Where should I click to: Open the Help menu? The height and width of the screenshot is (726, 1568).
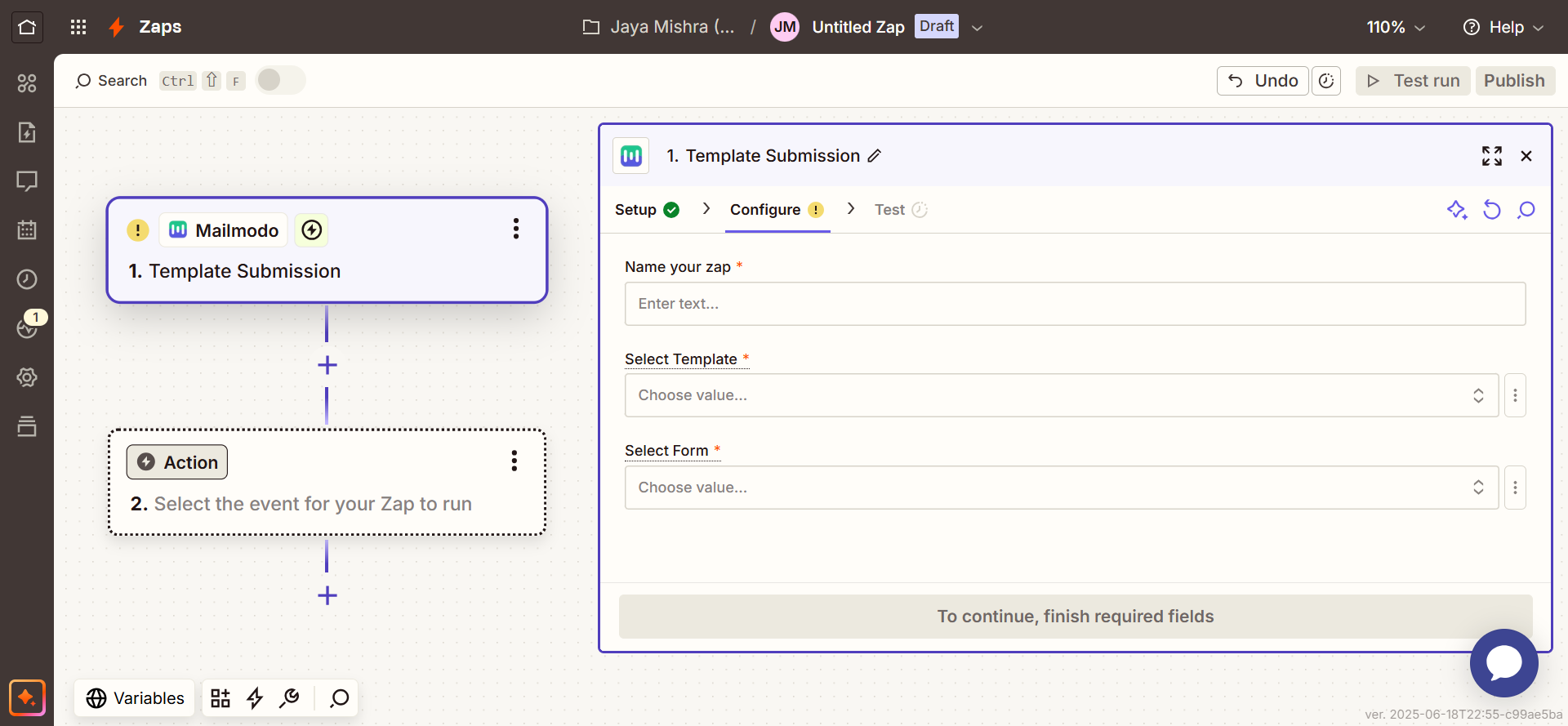pyautogui.click(x=1503, y=27)
